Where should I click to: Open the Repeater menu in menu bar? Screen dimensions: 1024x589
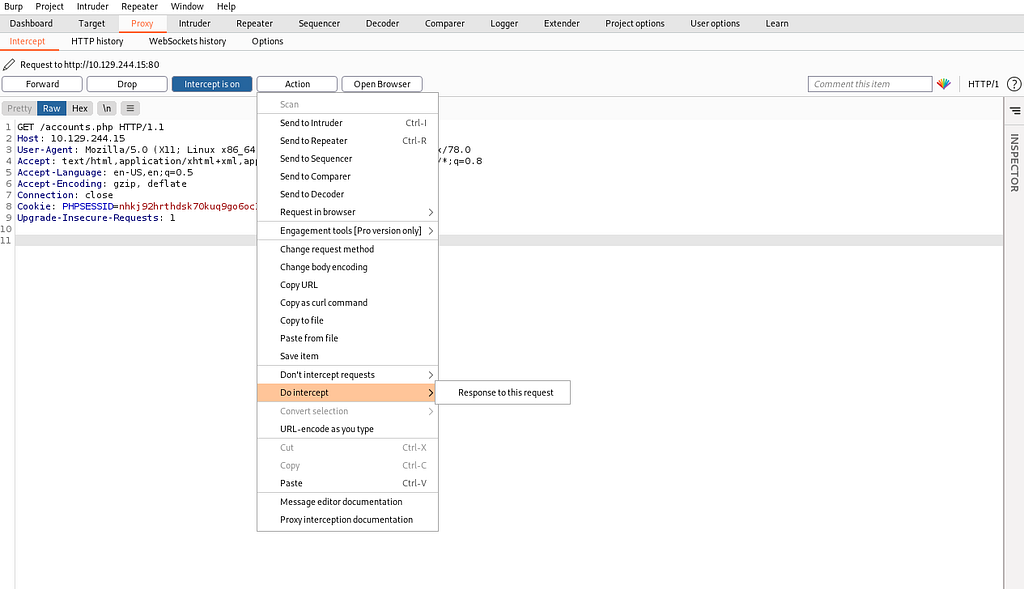click(x=139, y=7)
